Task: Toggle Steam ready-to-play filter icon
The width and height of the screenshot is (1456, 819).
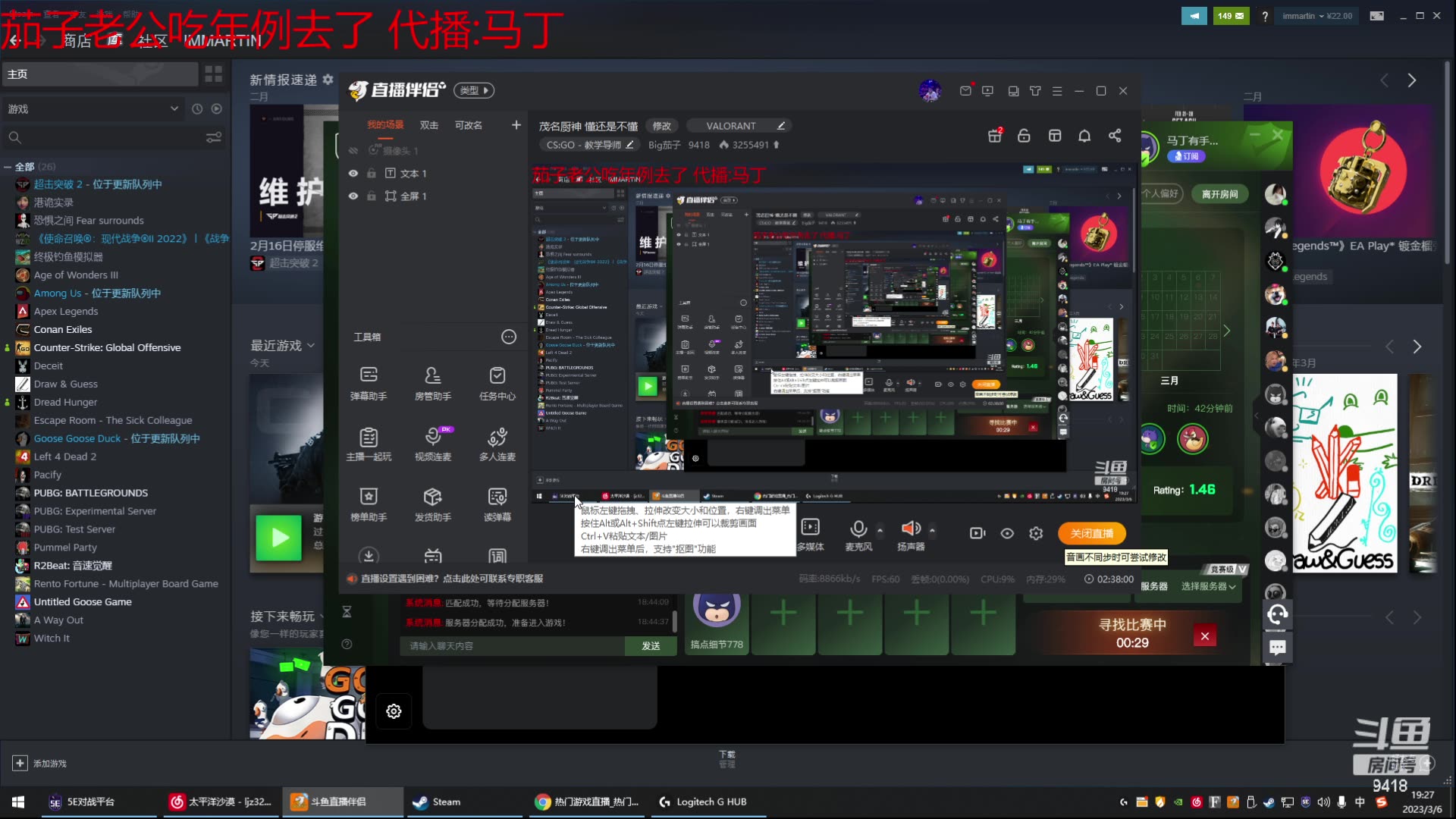Action: click(217, 109)
